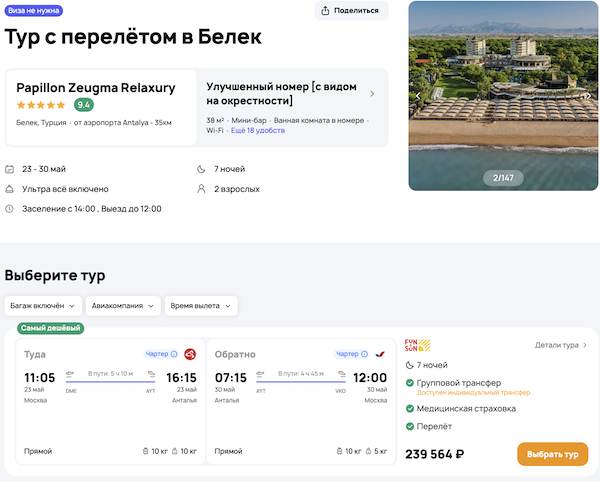Open the room details chevron arrow
Screen dimensions: 600x482
[x=372, y=94]
